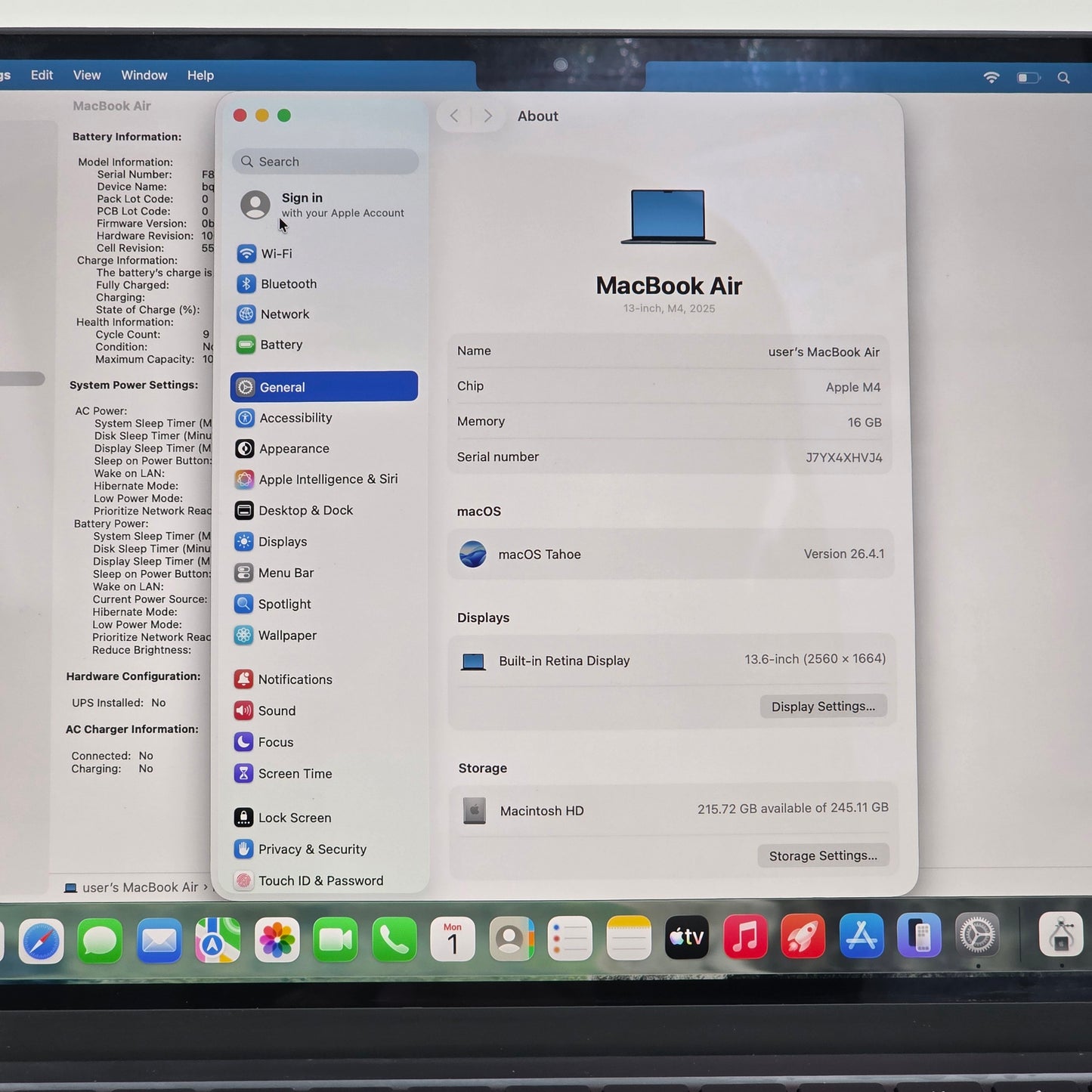
Task: Click the Search field in settings
Action: pos(325,161)
